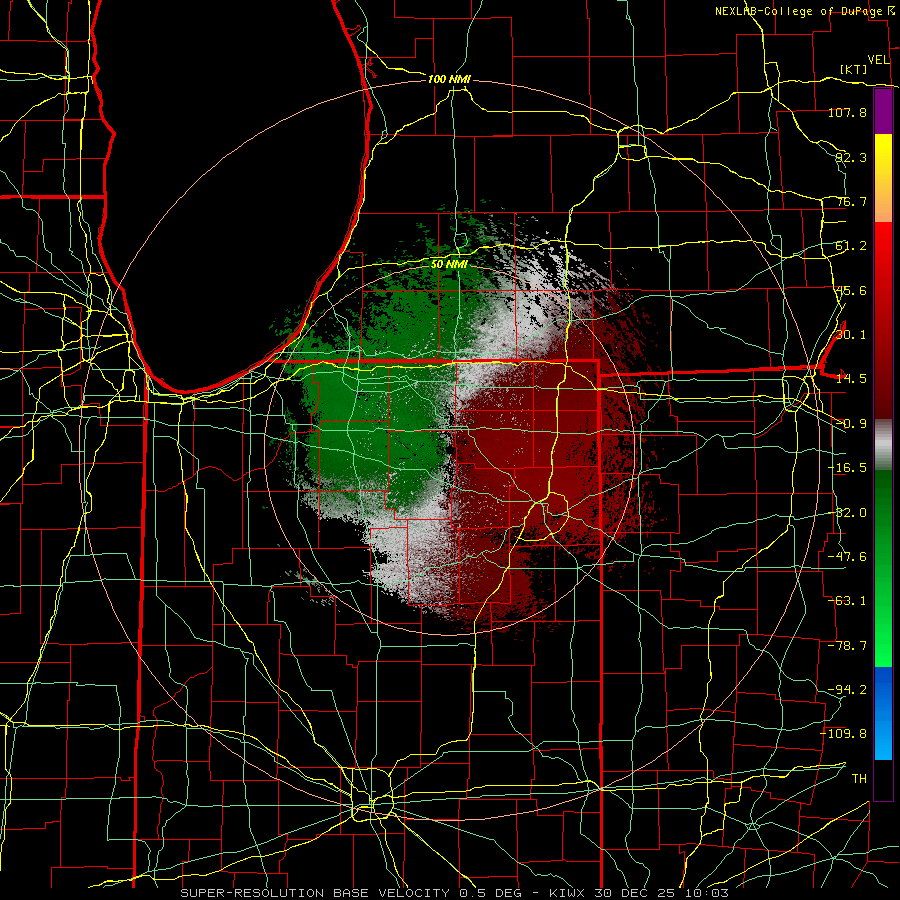This screenshot has height=900, width=900.
Task: Click the 14.5 legend value
Action: (x=851, y=379)
